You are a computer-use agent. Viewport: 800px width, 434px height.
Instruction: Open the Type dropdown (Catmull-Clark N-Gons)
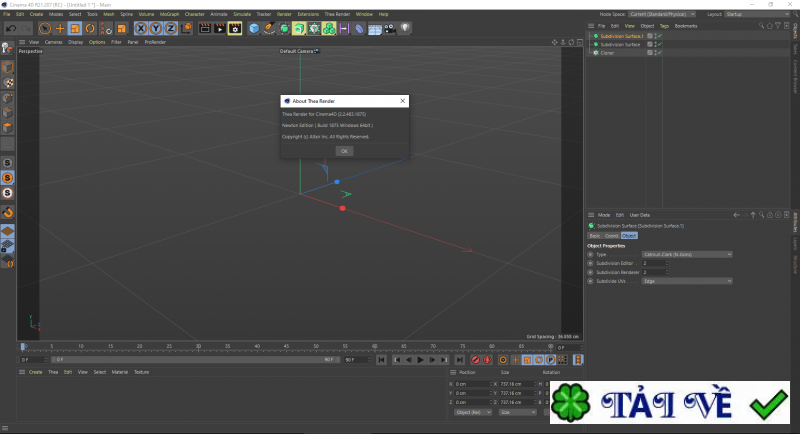(688, 254)
